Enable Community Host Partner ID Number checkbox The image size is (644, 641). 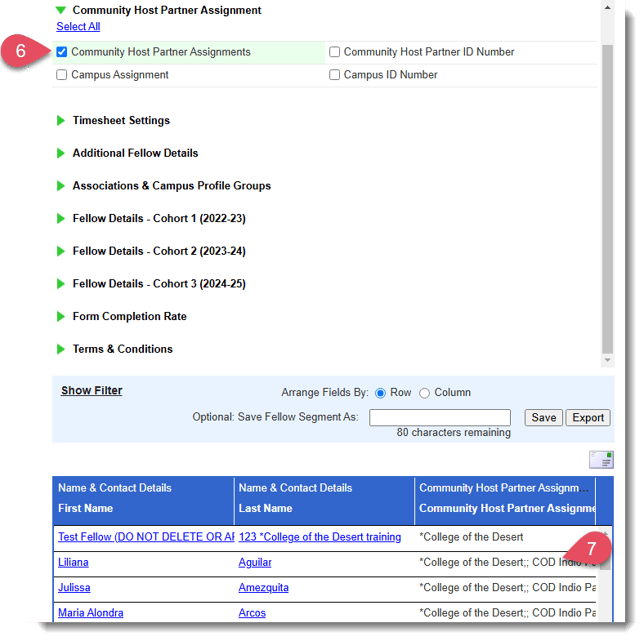click(x=335, y=52)
